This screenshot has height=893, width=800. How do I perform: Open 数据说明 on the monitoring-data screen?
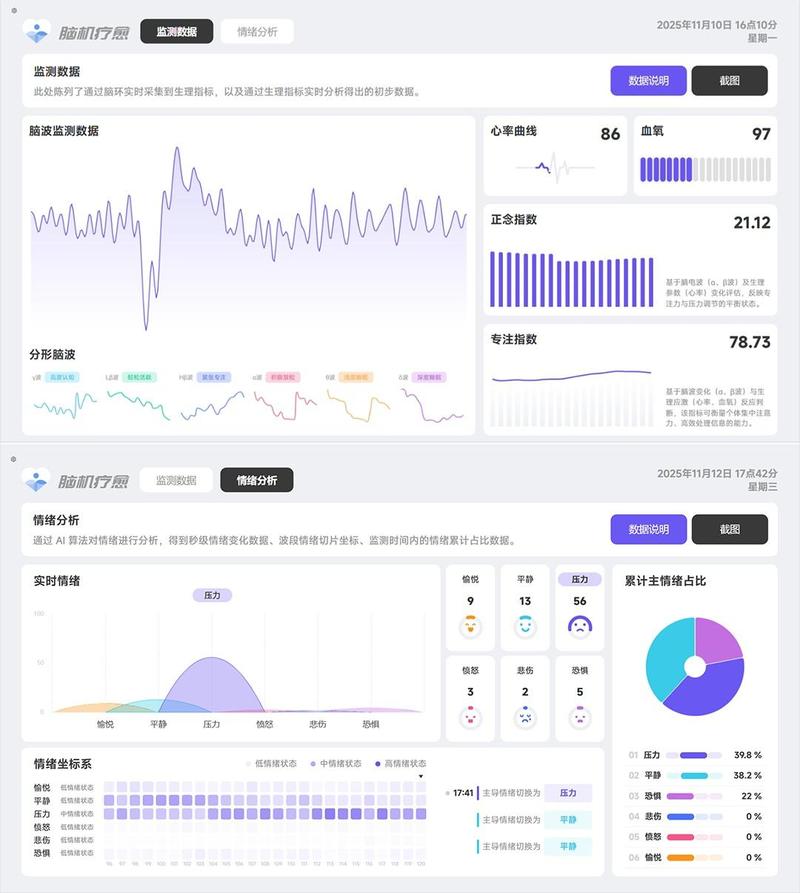649,80
